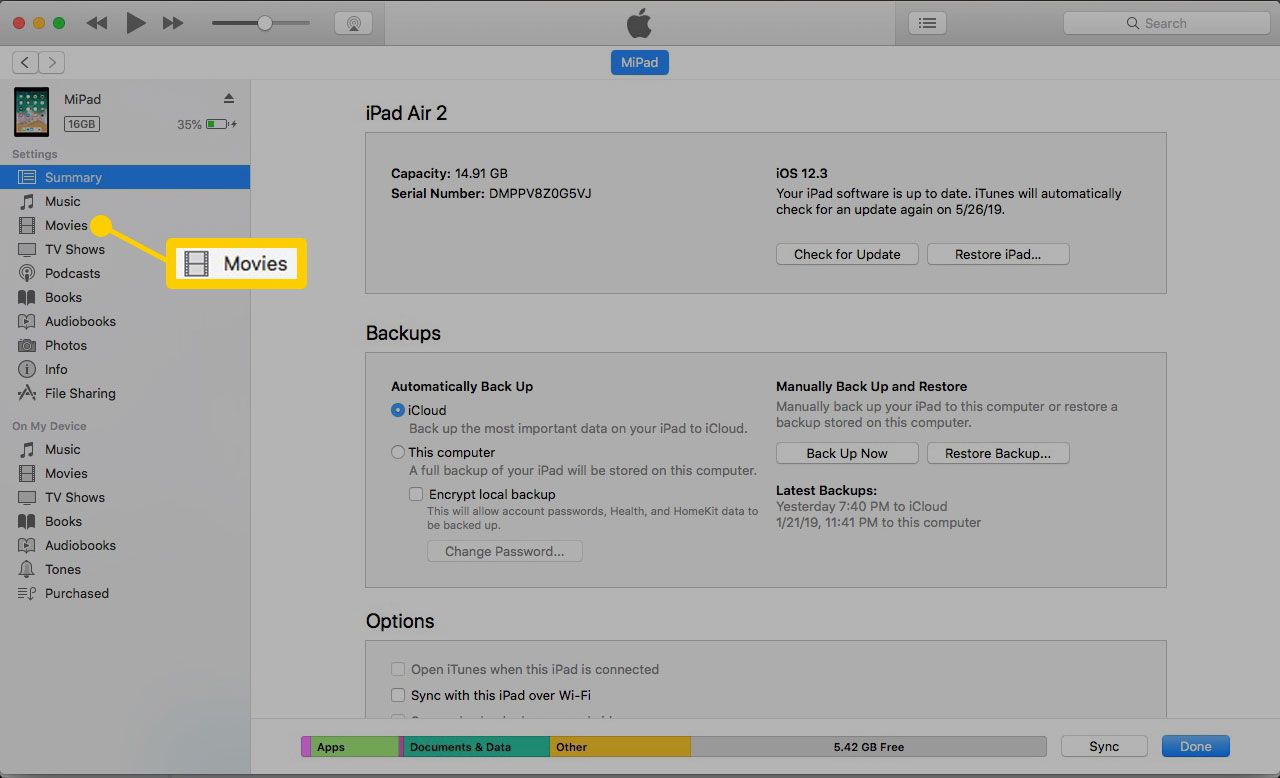Open the Podcasts sidebar icon
The height and width of the screenshot is (778, 1280).
coord(27,273)
